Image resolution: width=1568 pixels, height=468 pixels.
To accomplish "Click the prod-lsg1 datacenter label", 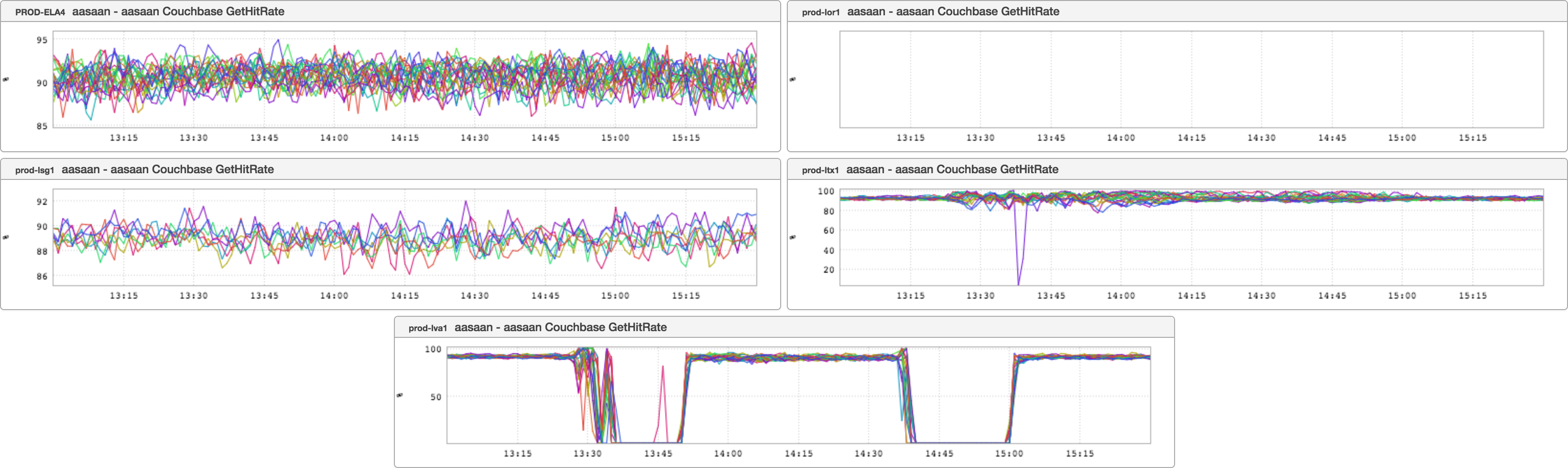I will pyautogui.click(x=35, y=170).
